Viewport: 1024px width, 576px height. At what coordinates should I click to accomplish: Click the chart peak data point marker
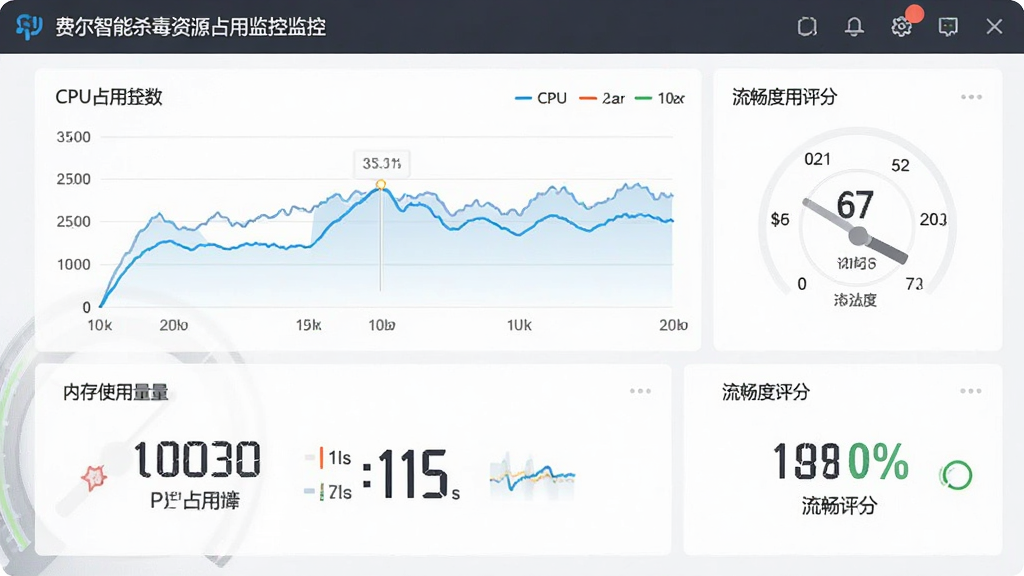click(381, 185)
